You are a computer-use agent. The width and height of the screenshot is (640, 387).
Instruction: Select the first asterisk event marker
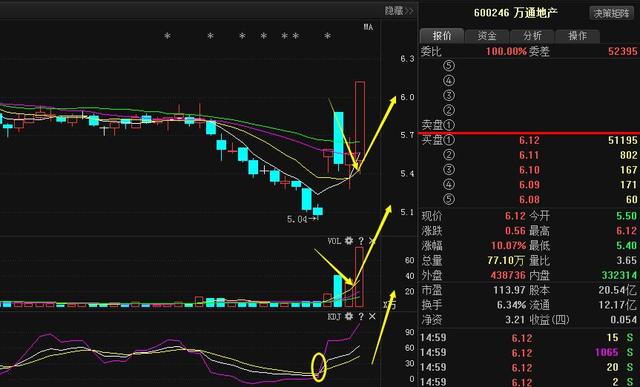point(167,36)
